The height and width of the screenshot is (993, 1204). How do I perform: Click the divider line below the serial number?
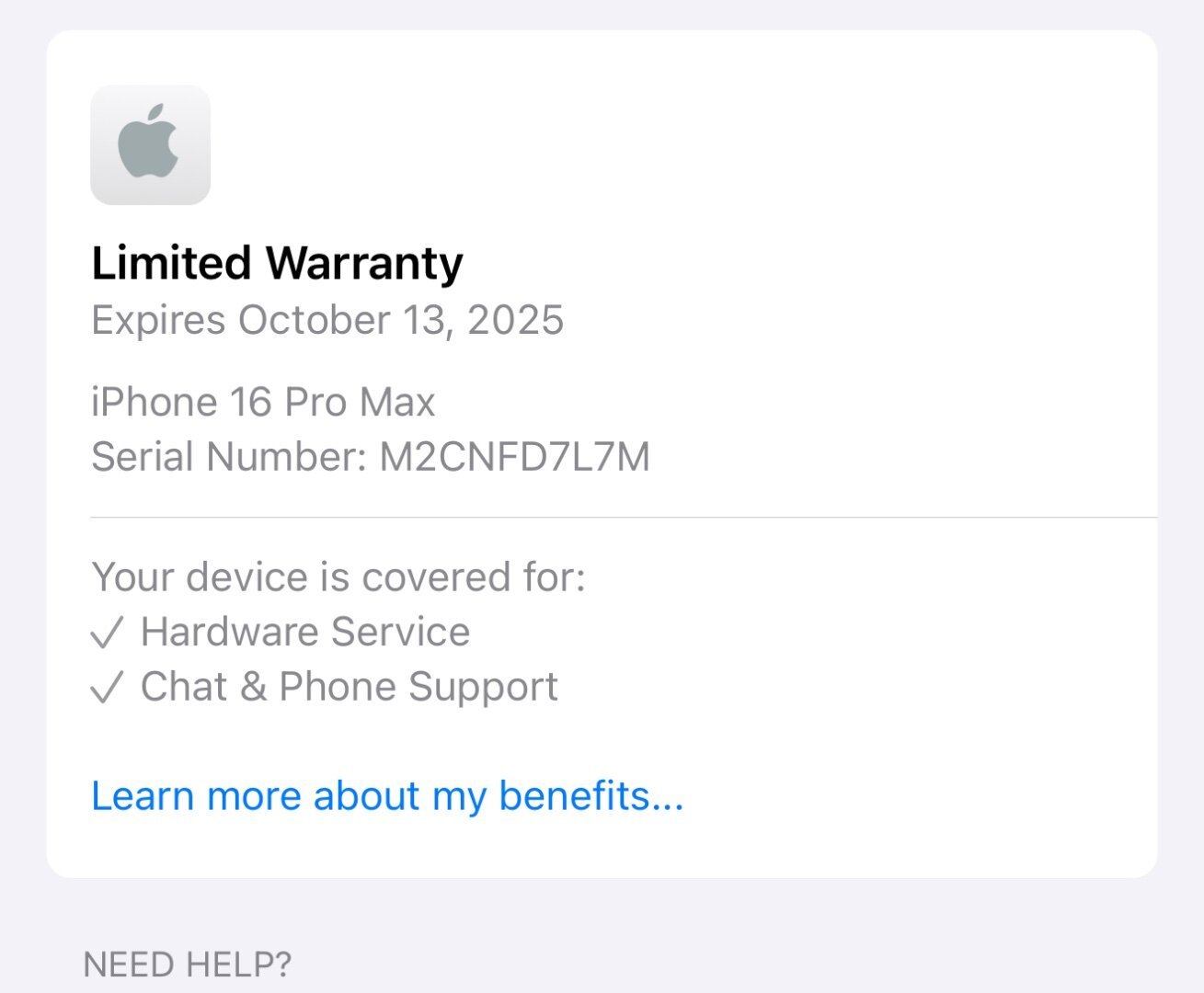point(623,518)
